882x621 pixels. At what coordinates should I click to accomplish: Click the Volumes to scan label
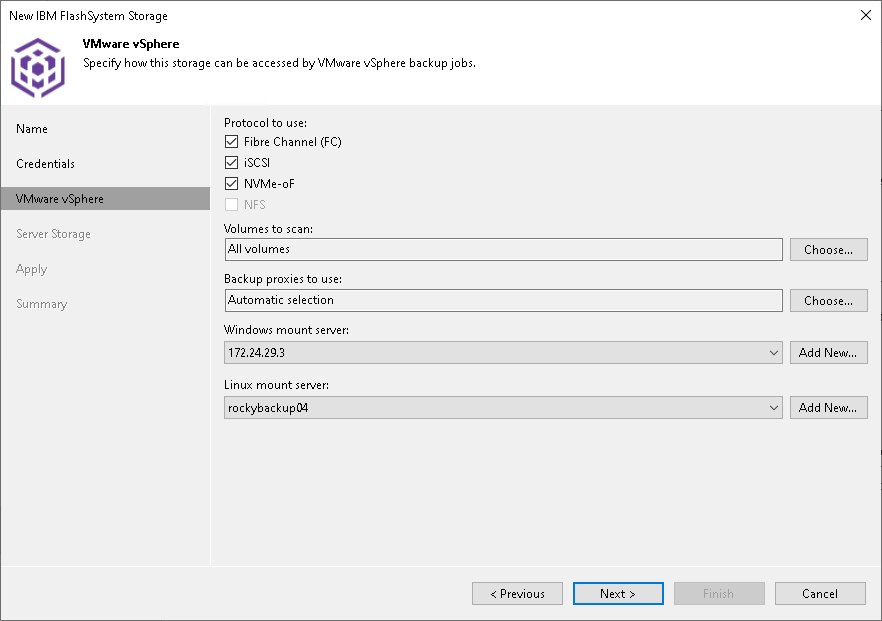click(x=268, y=229)
